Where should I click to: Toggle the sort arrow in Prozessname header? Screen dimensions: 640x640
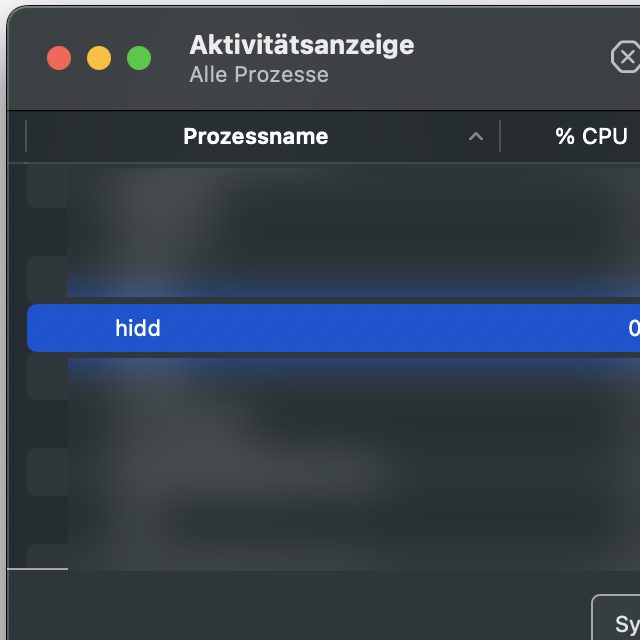pos(476,137)
